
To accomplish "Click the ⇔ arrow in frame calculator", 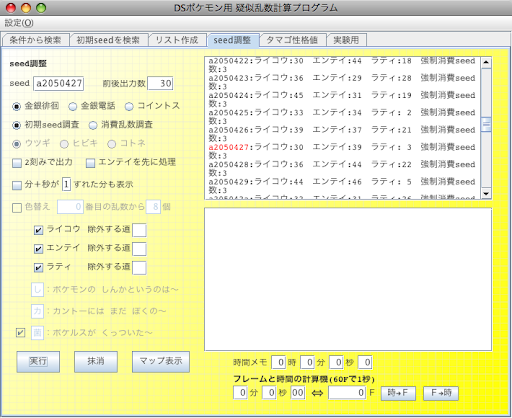I will tap(317, 393).
